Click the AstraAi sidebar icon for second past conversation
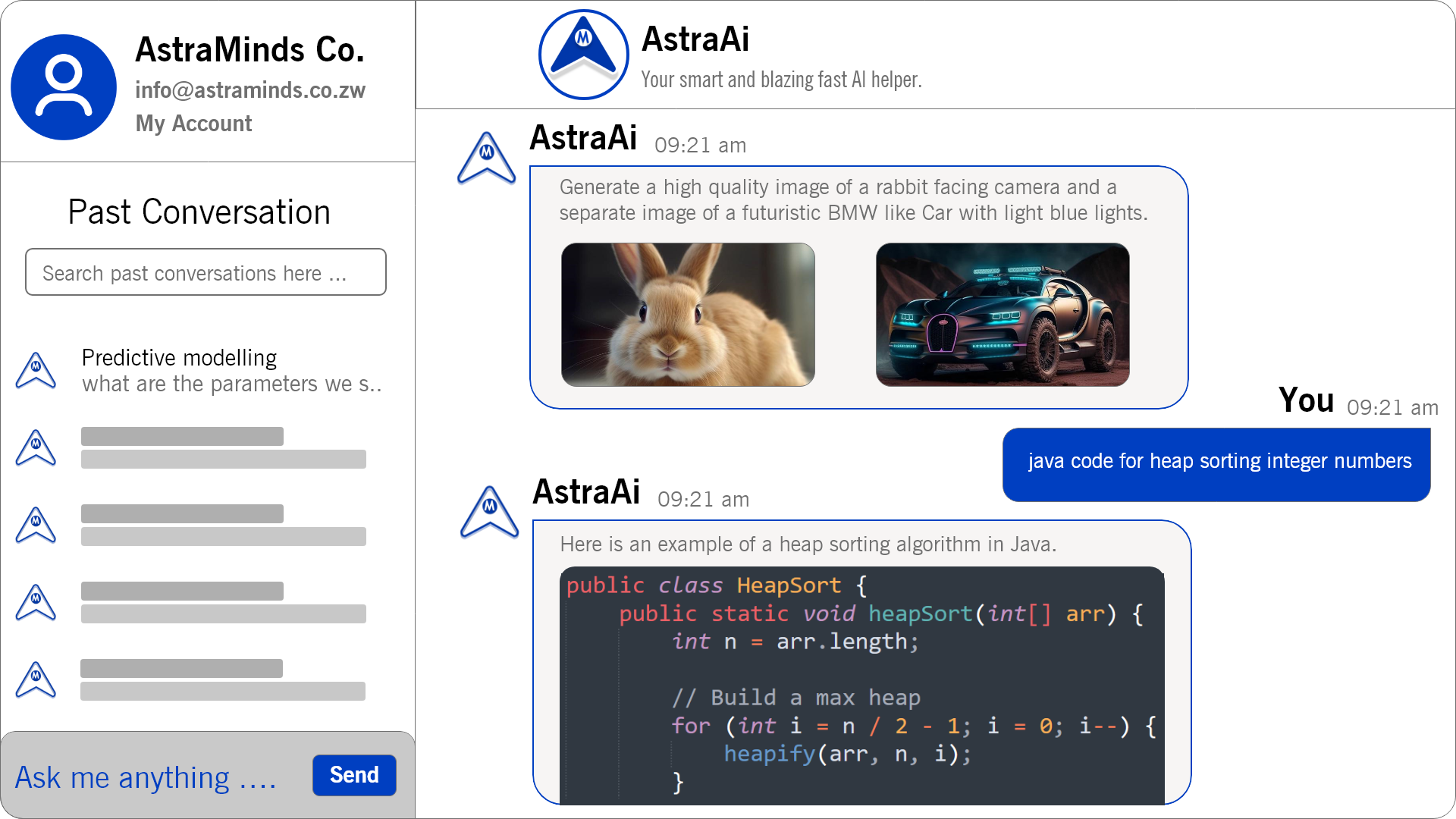 point(36,448)
